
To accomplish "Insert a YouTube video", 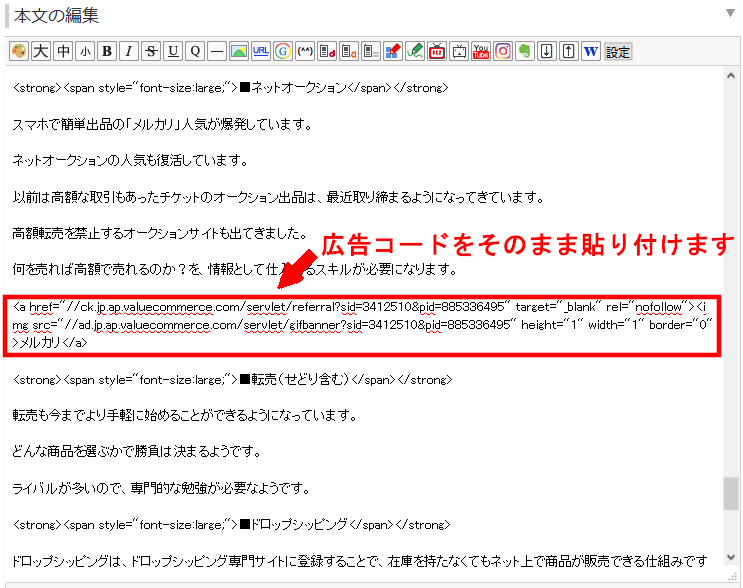I will [x=480, y=51].
